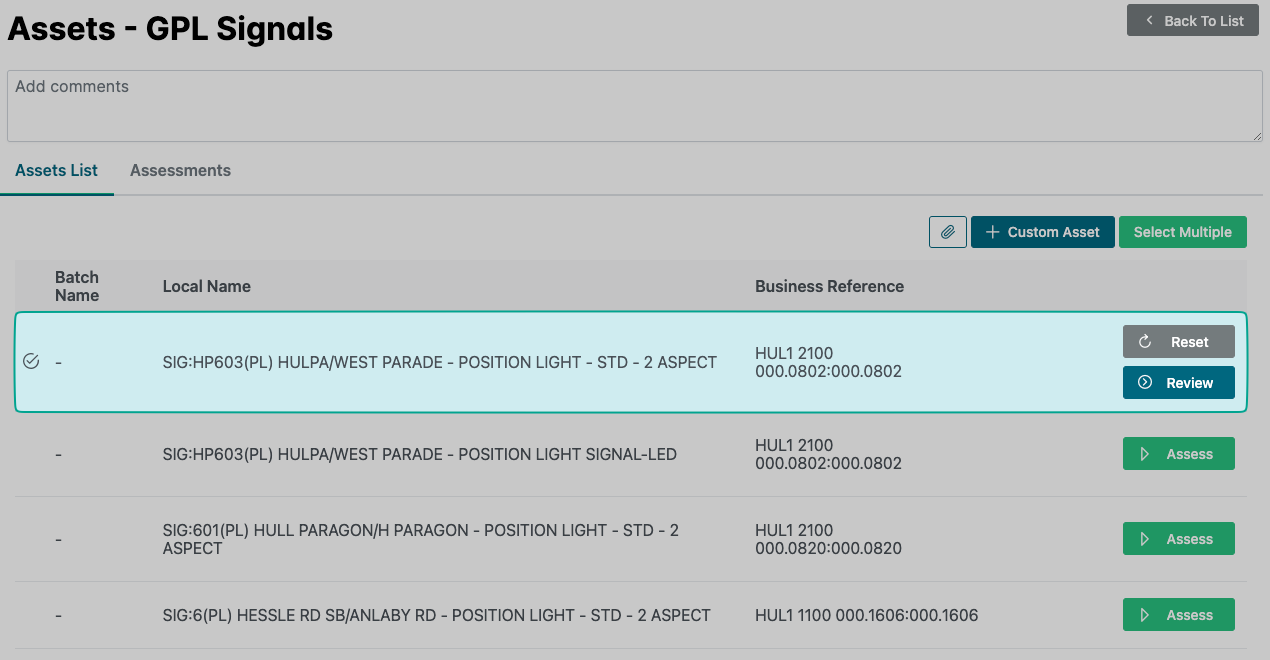Reset the HP603(PL) 2 ASPECT assessment

[1178, 342]
